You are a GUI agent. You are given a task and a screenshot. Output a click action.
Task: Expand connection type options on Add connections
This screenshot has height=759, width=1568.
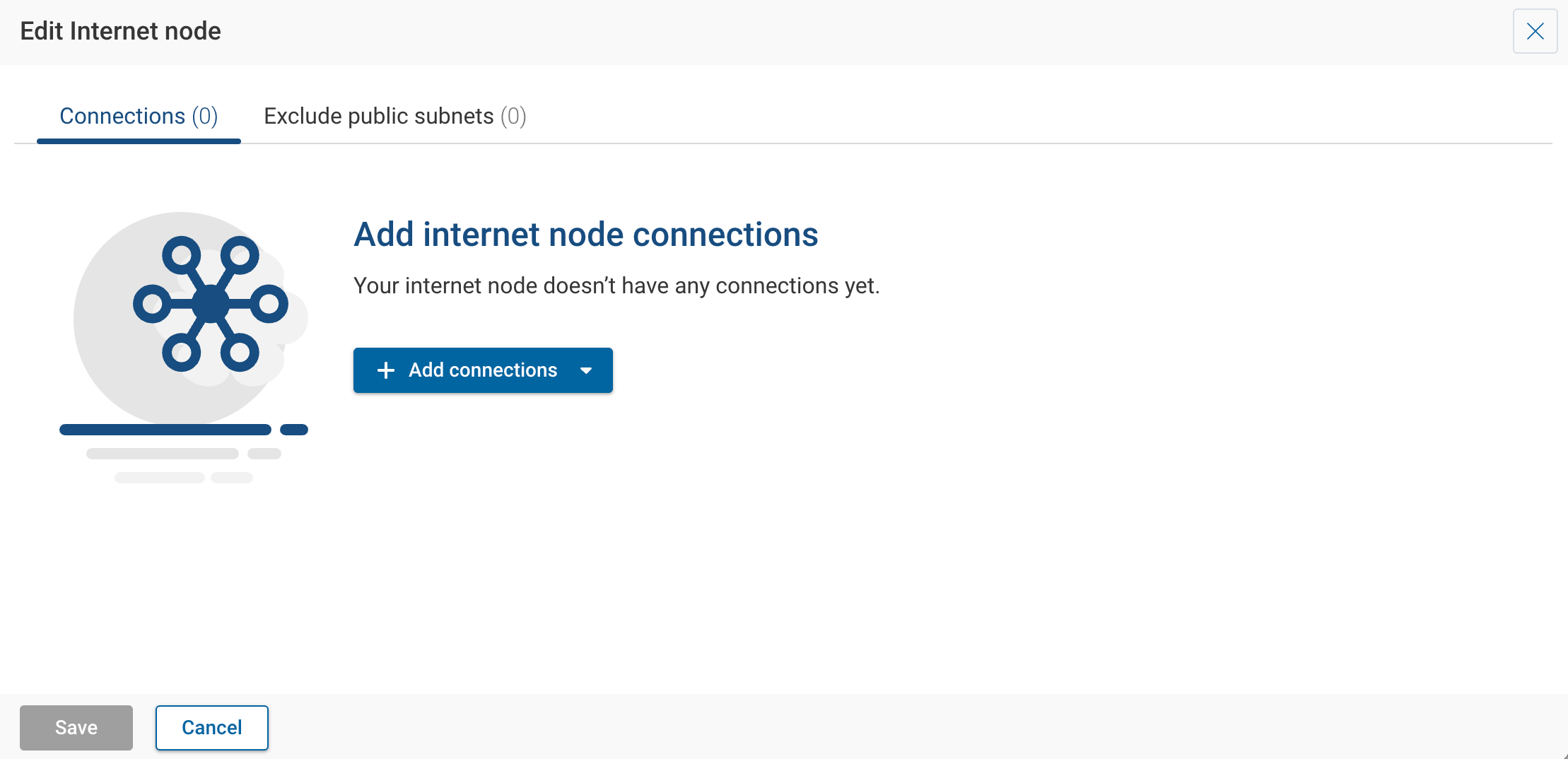[587, 370]
